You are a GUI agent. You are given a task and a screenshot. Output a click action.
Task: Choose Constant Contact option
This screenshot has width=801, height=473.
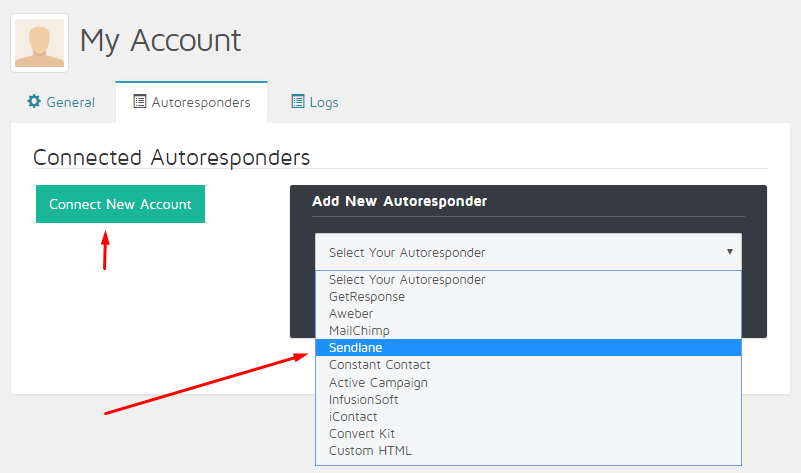point(528,365)
